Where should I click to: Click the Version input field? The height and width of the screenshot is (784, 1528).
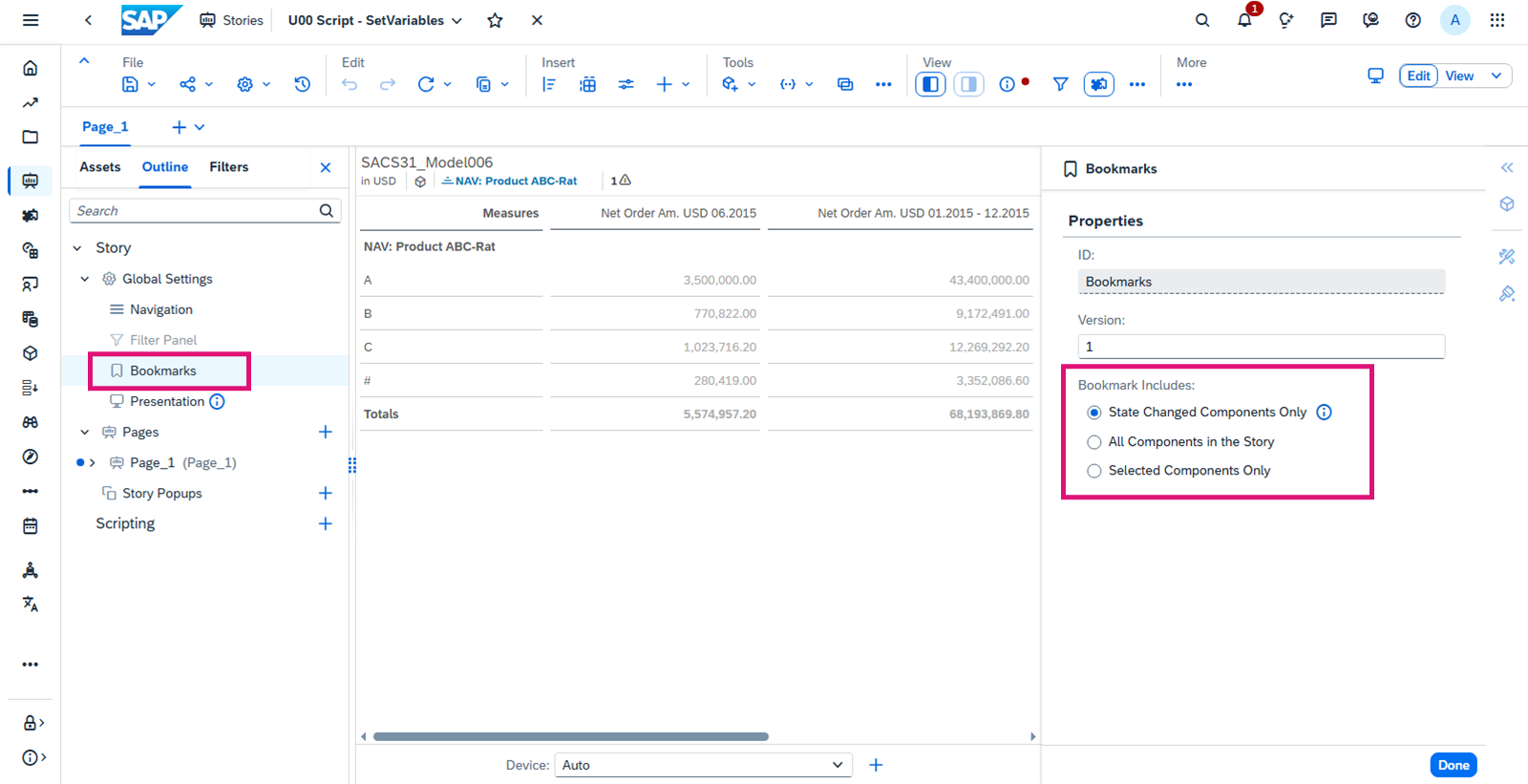click(x=1261, y=347)
